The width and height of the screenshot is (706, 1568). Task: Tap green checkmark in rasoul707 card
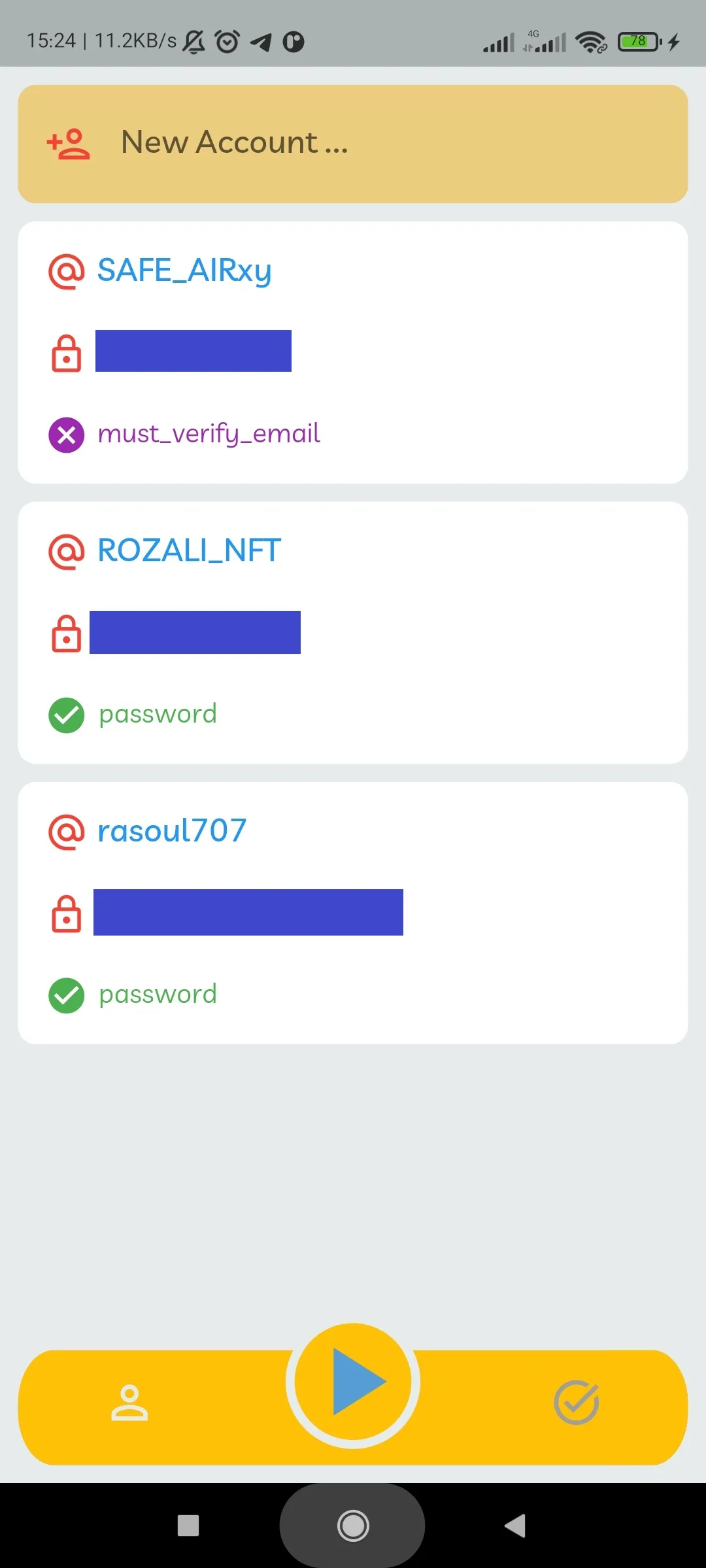[x=67, y=996]
